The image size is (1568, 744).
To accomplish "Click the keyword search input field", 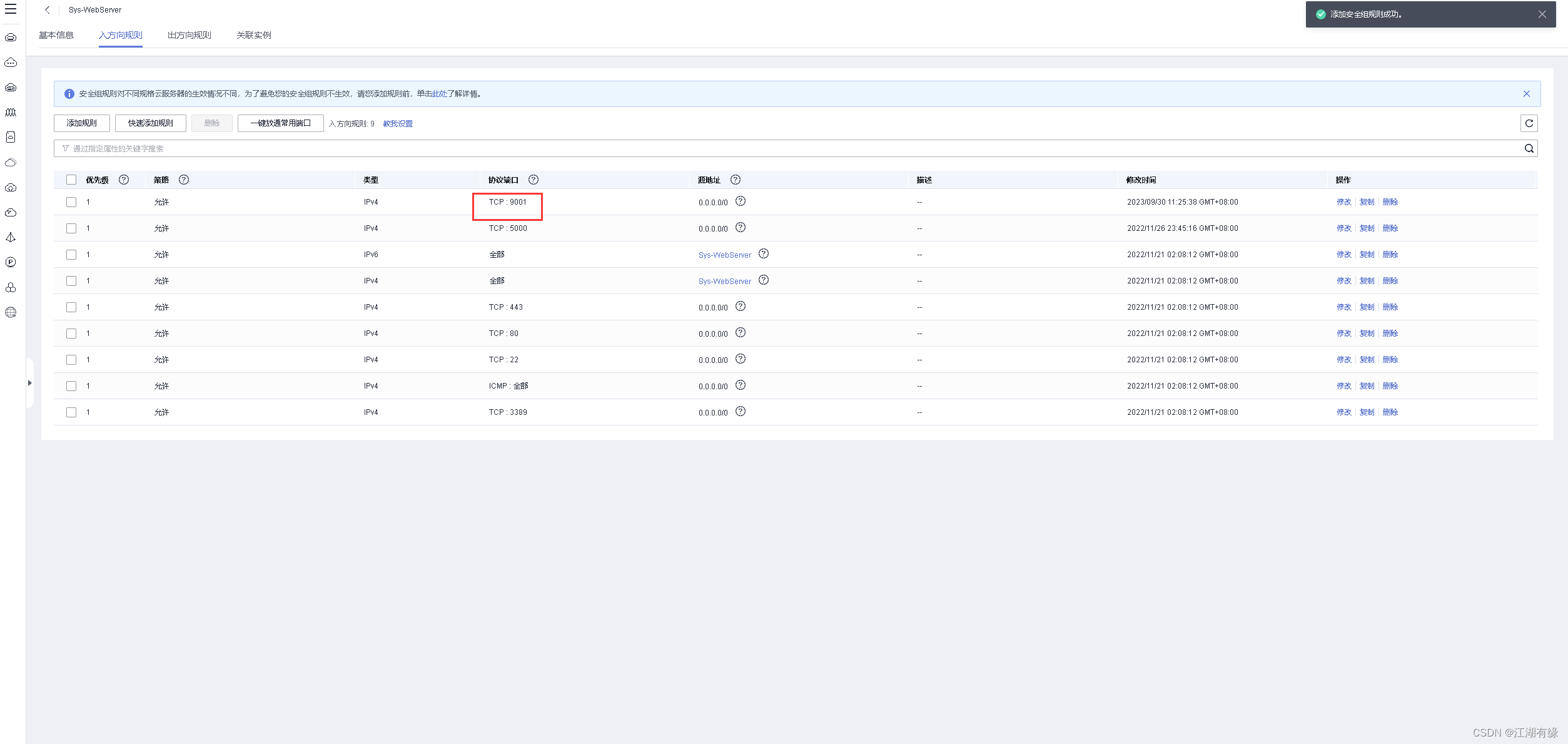I will click(751, 148).
